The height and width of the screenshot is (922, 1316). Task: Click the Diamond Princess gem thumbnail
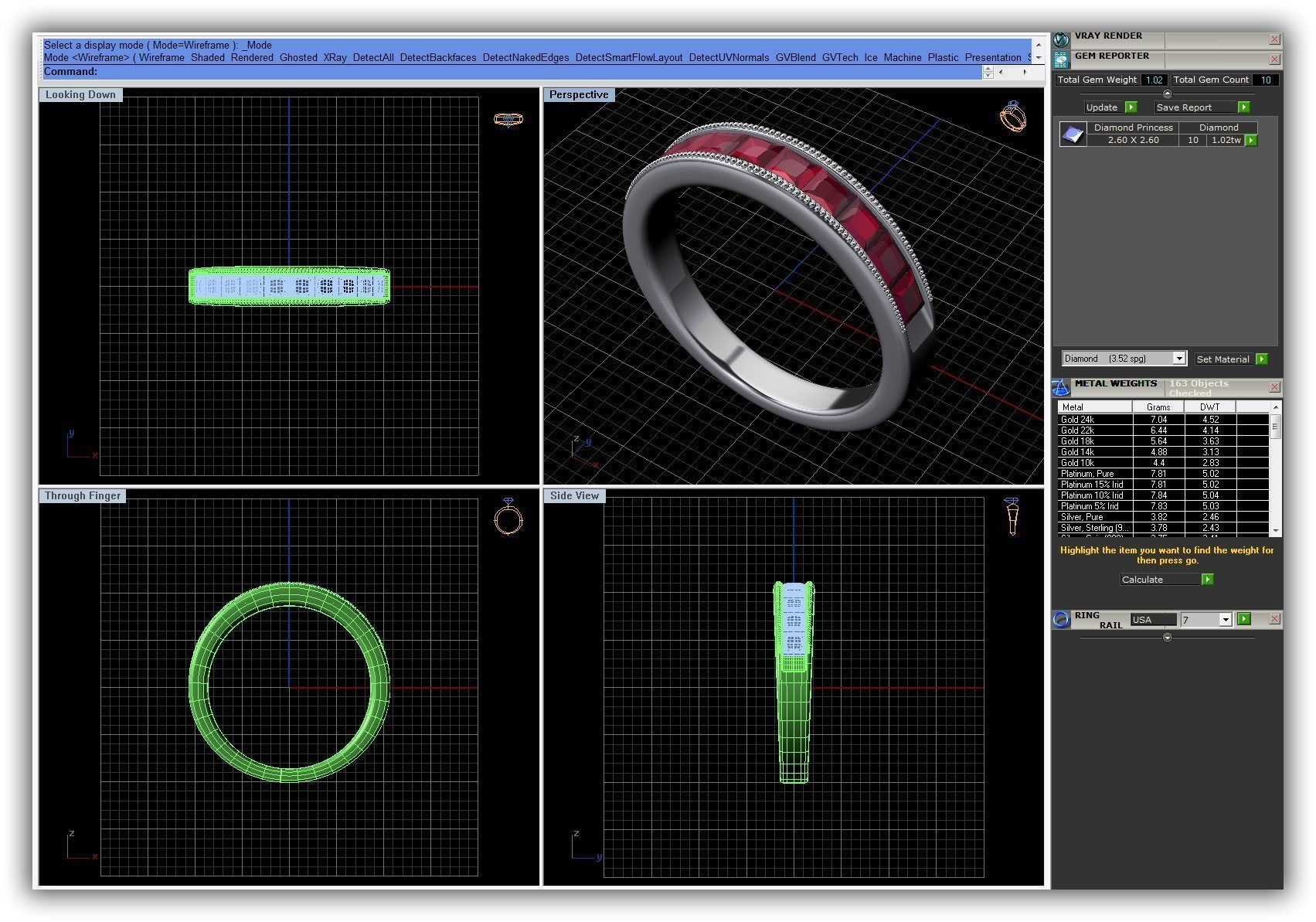(x=1073, y=134)
